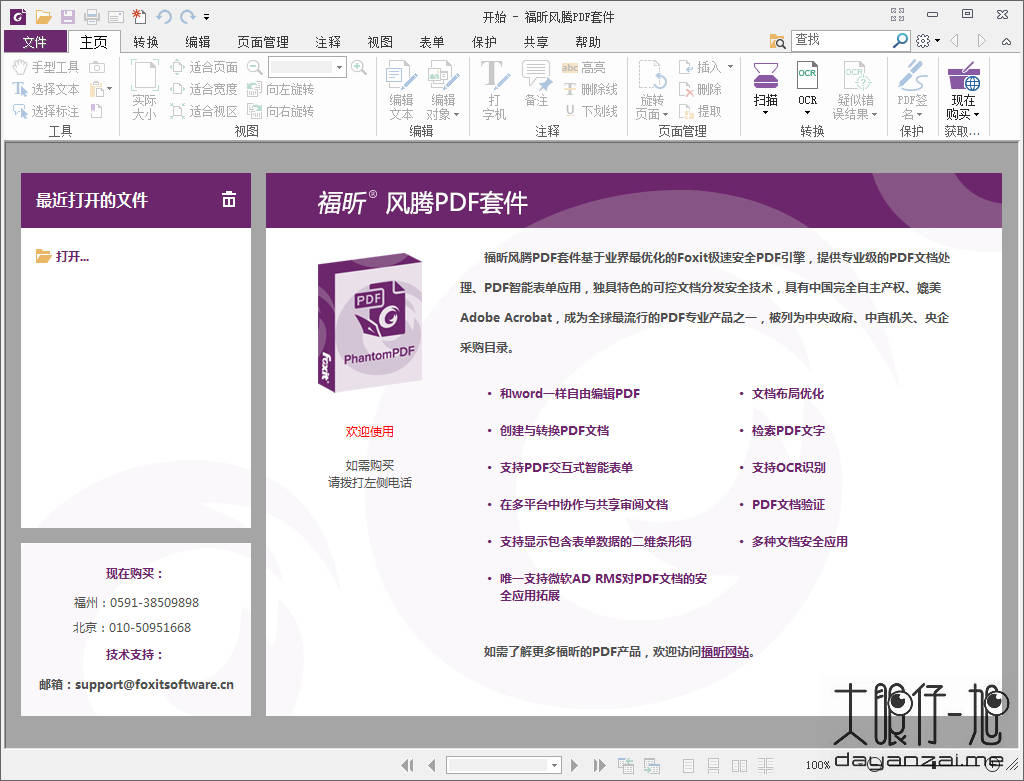
Task: Click the snapshot camera icon
Action: click(97, 67)
